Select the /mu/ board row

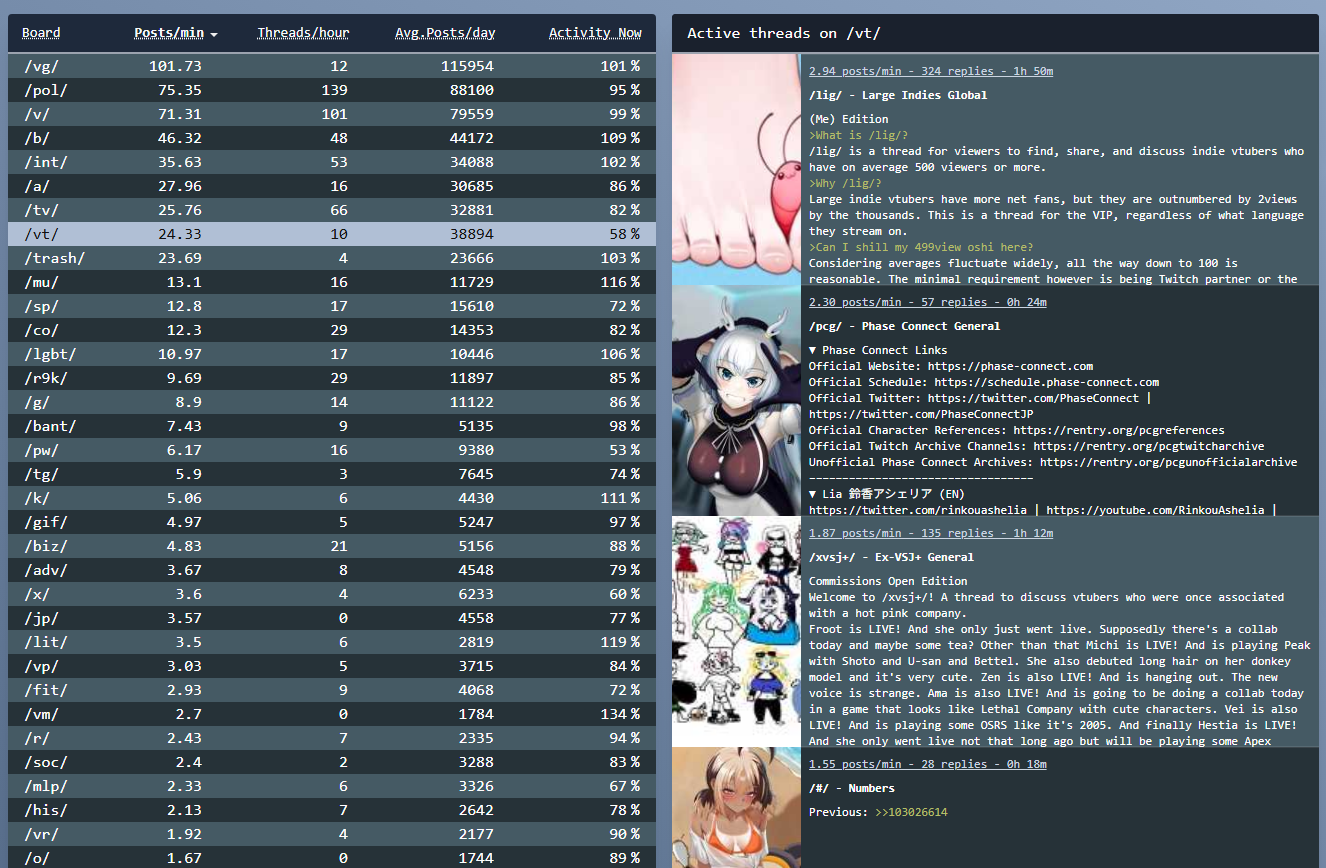pos(332,282)
